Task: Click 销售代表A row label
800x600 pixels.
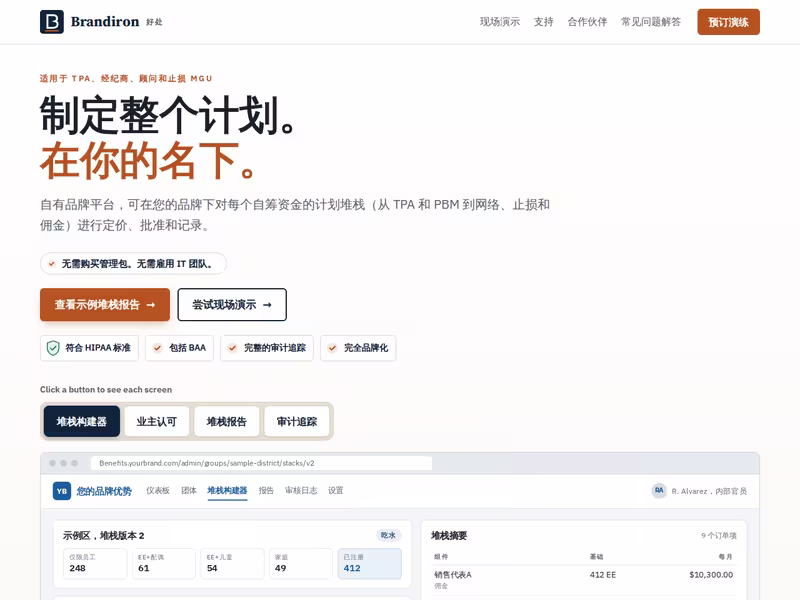Action: tap(453, 575)
